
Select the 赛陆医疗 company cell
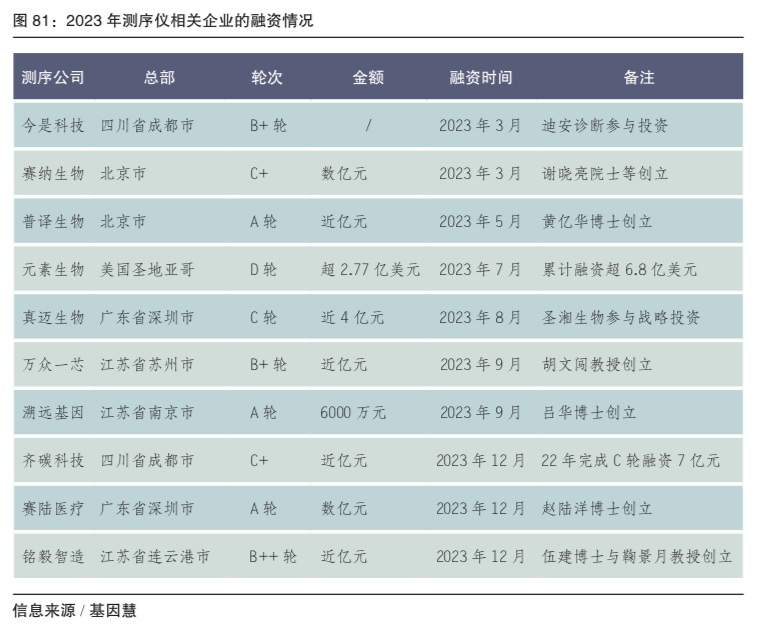pos(53,509)
